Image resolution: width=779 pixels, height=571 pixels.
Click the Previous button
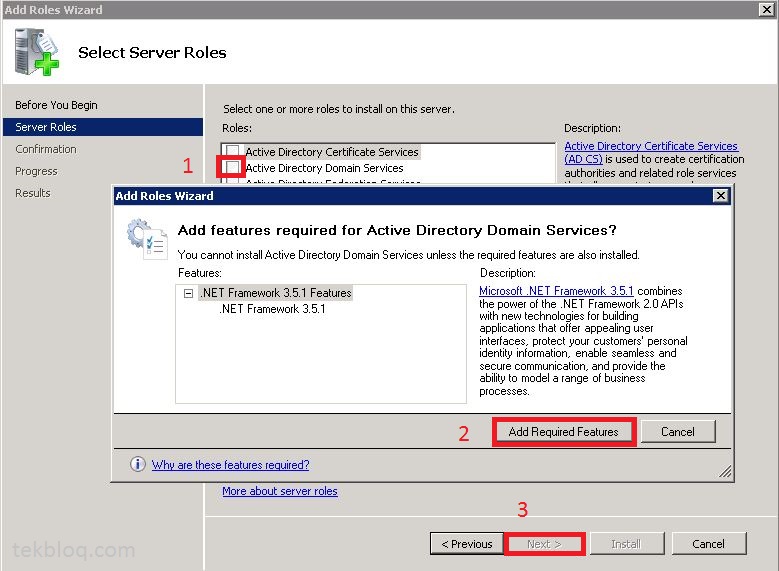(x=467, y=544)
